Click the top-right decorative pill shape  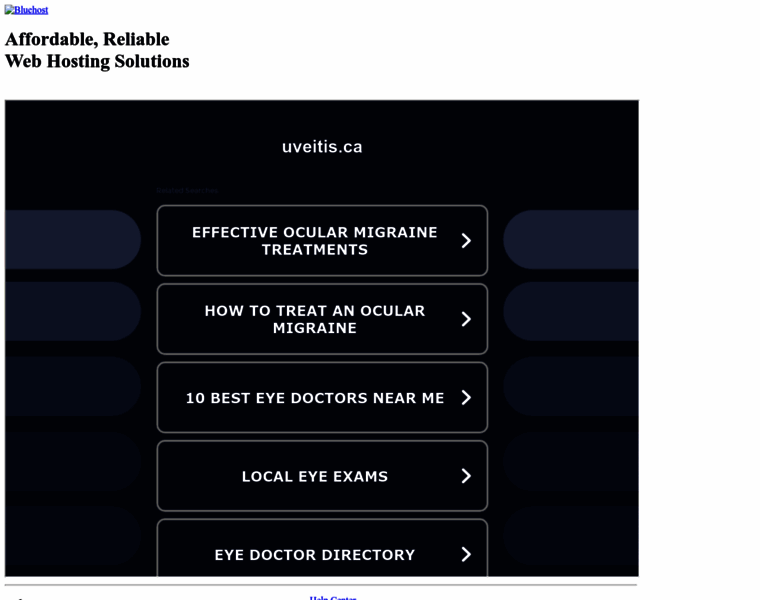(571, 239)
